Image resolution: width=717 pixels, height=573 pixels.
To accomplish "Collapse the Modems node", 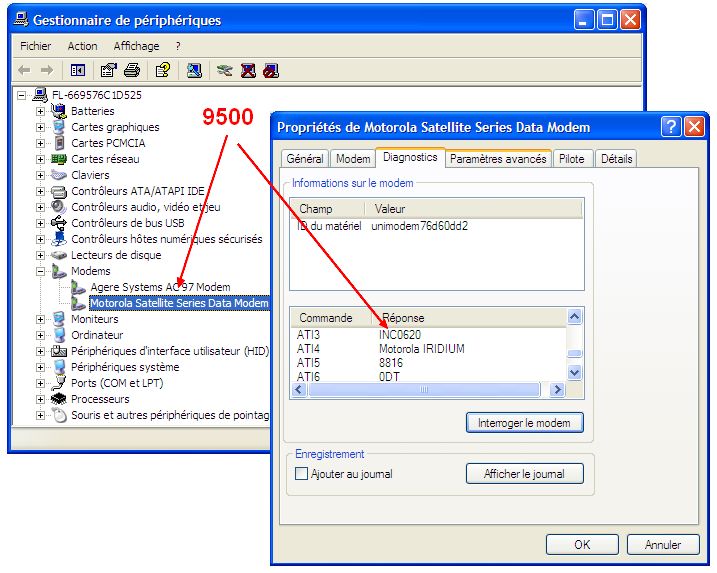I will [x=40, y=271].
